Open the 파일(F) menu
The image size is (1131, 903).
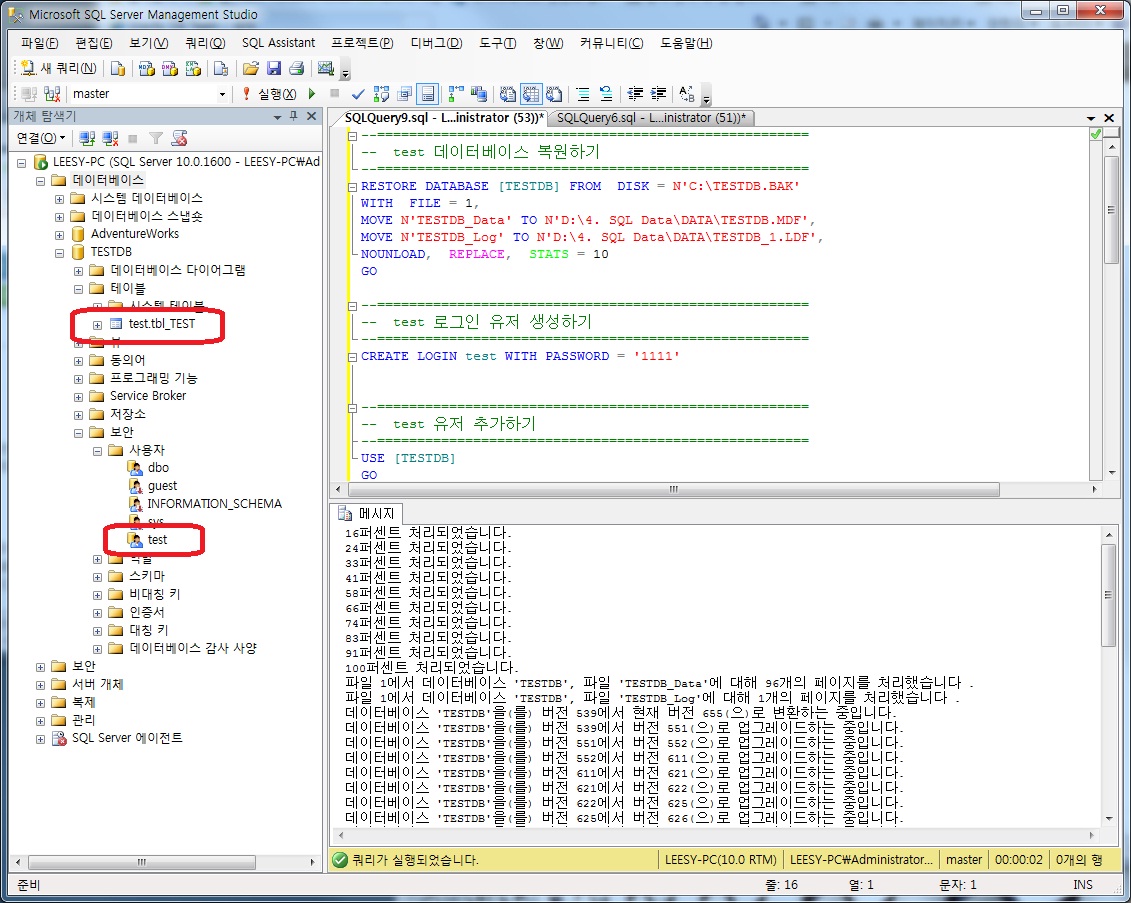click(x=40, y=43)
